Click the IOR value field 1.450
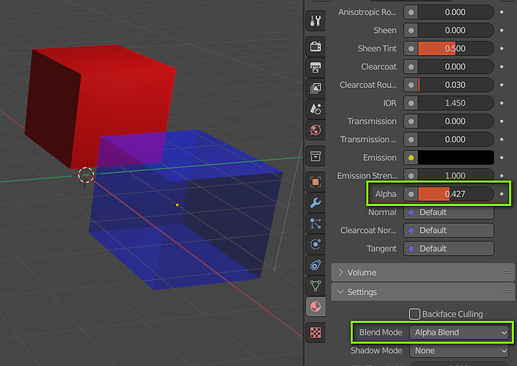The width and height of the screenshot is (517, 366). coord(456,103)
